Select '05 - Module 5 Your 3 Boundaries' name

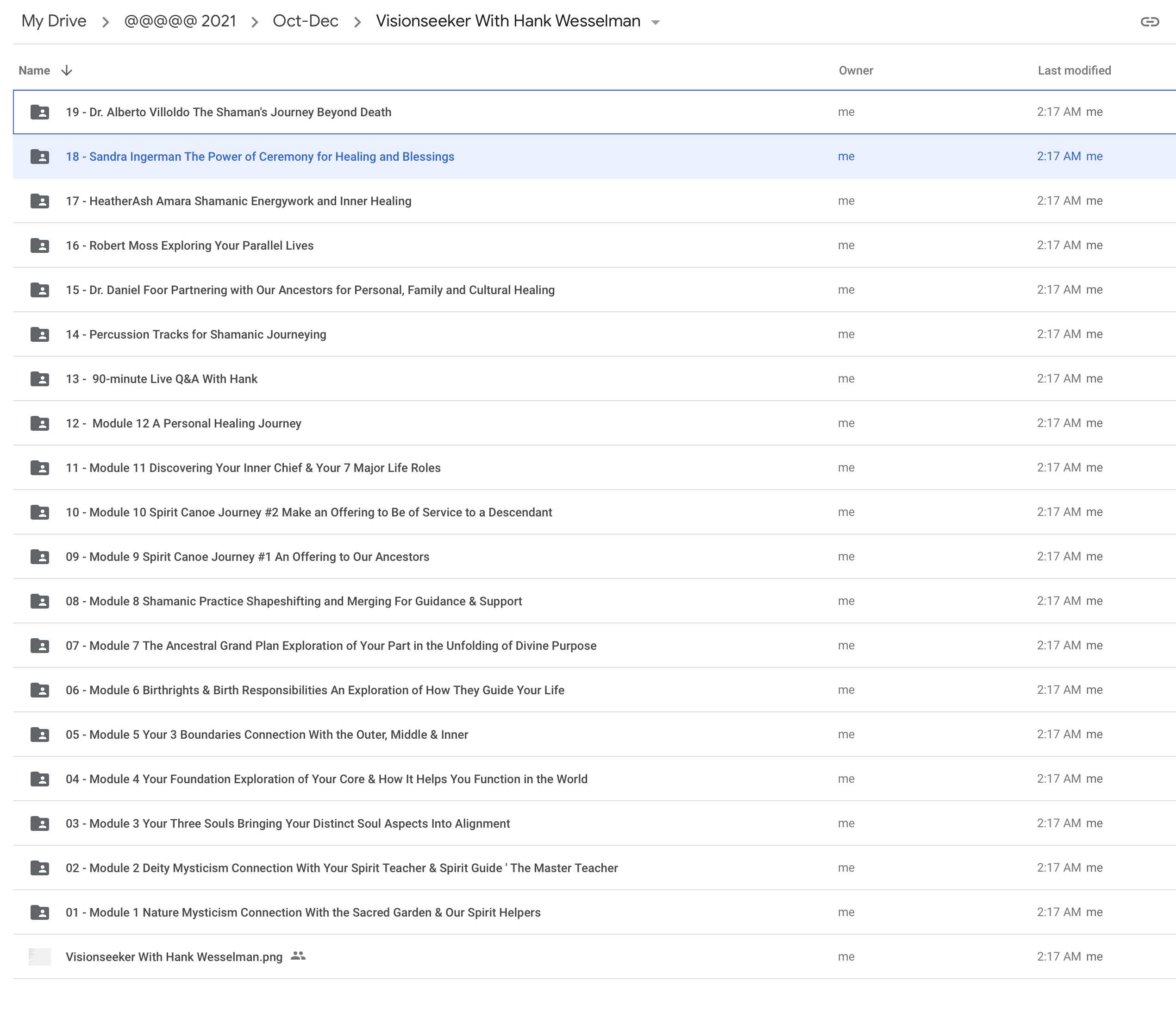point(267,735)
